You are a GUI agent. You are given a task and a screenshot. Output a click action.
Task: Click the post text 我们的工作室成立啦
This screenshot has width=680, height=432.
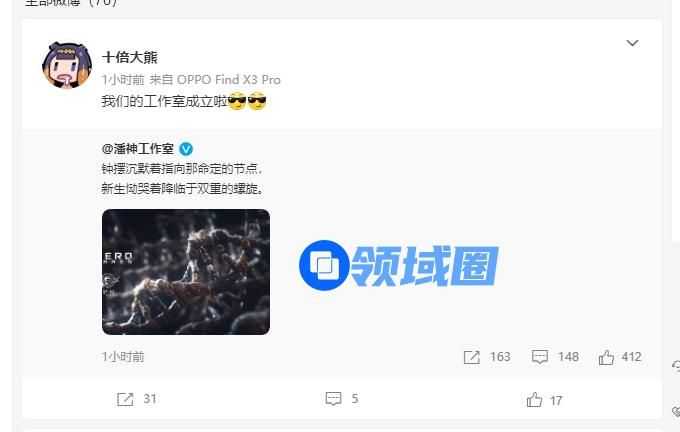coord(164,101)
